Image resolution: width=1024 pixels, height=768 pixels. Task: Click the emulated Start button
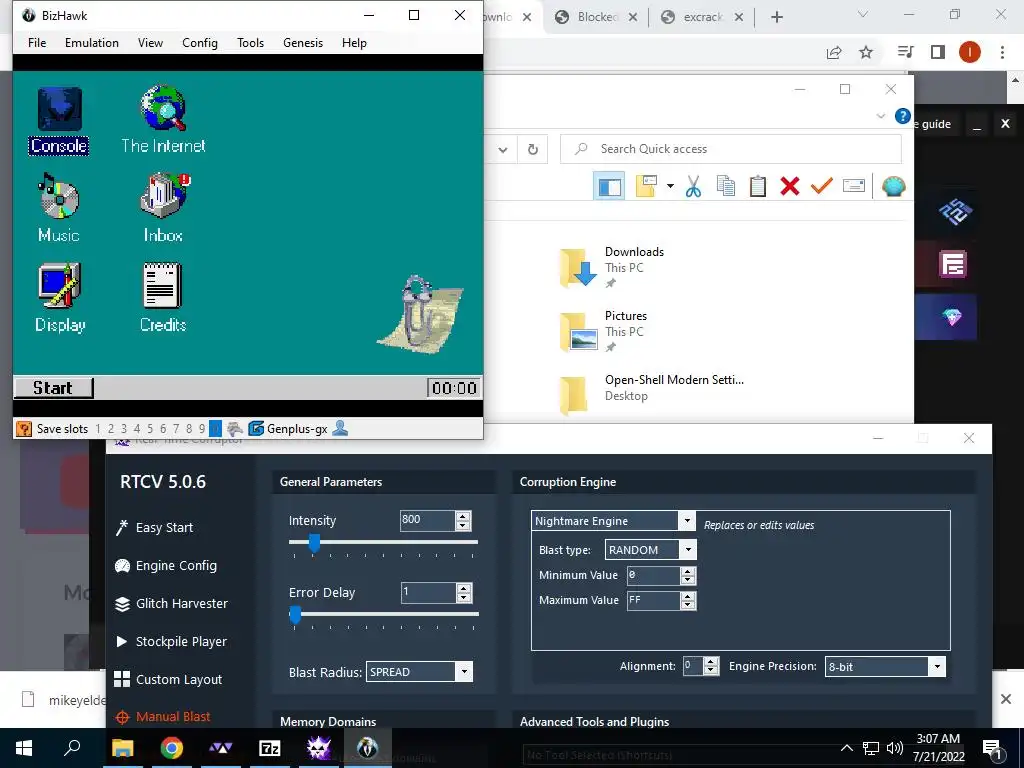pos(54,388)
